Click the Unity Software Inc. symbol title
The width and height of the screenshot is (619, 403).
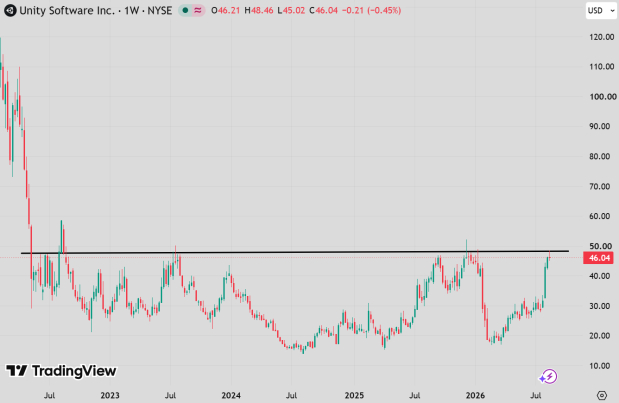67,10
